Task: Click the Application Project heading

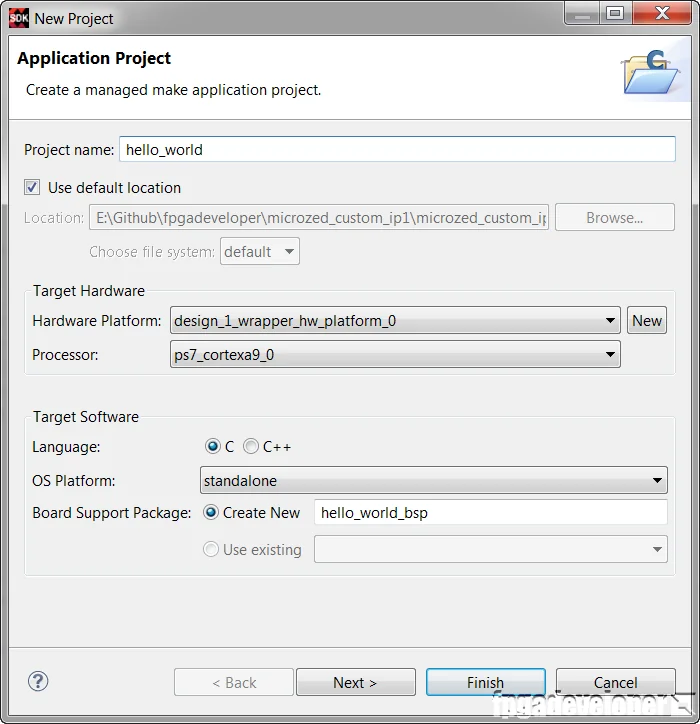Action: click(94, 58)
